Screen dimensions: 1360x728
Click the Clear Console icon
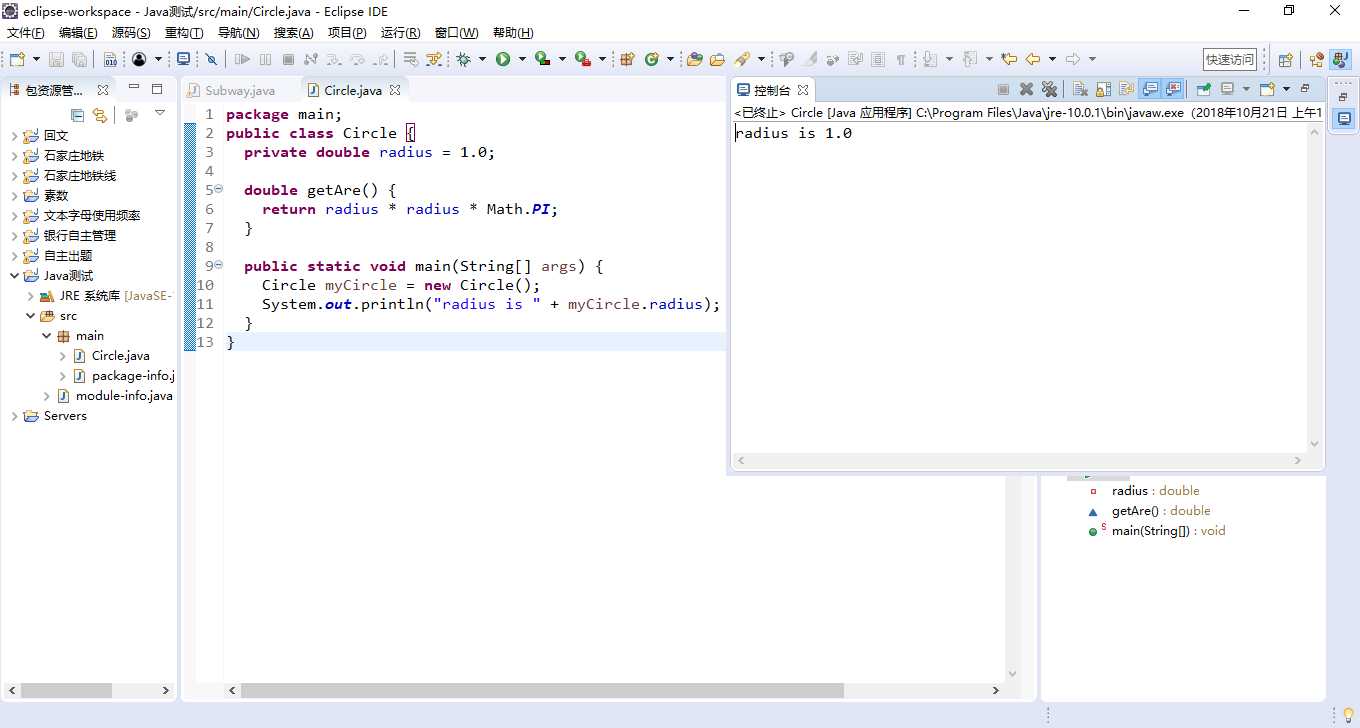(1080, 89)
